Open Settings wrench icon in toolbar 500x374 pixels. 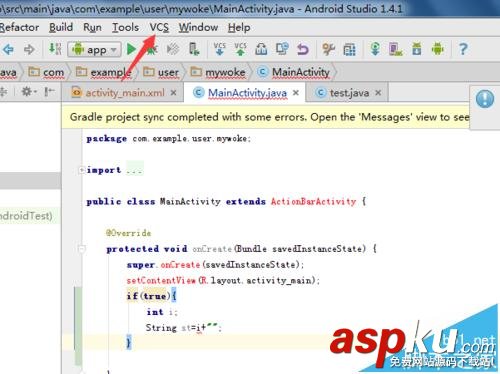[329, 49]
